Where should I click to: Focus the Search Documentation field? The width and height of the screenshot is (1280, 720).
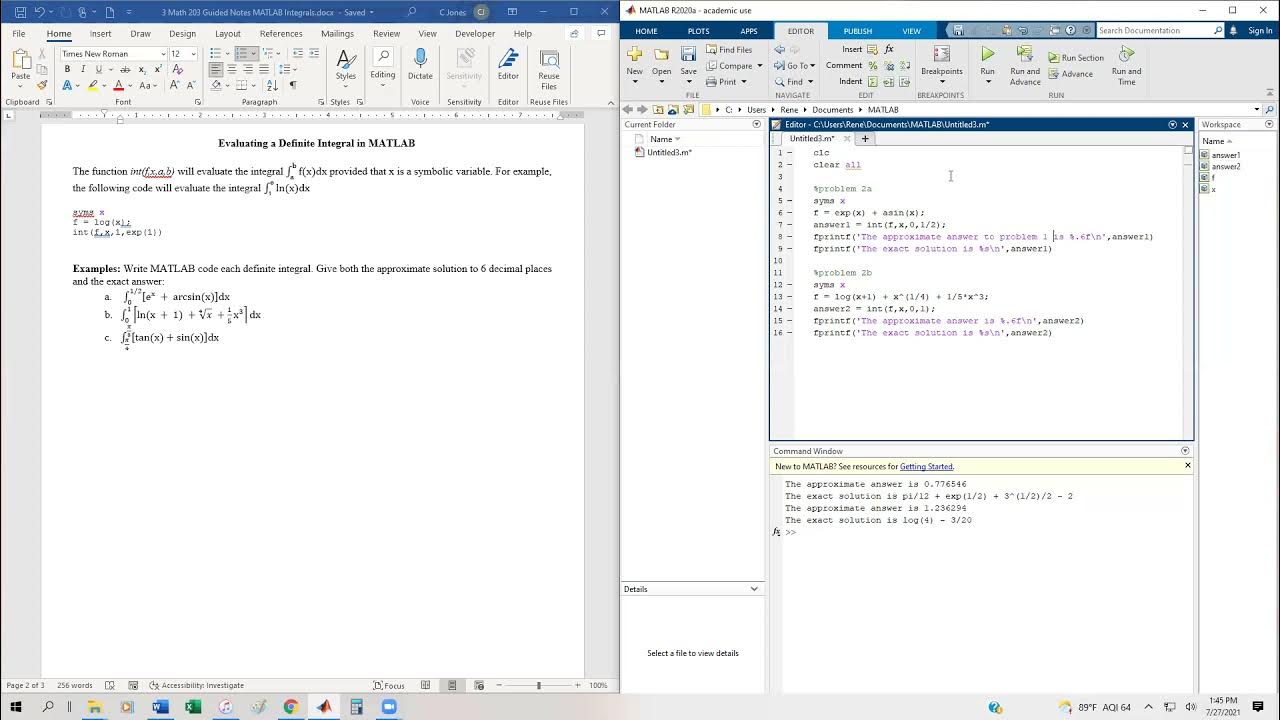point(1160,31)
